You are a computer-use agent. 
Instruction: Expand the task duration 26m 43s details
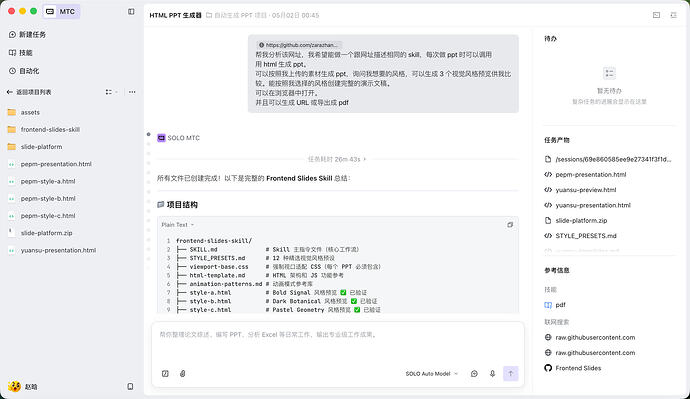[337, 159]
